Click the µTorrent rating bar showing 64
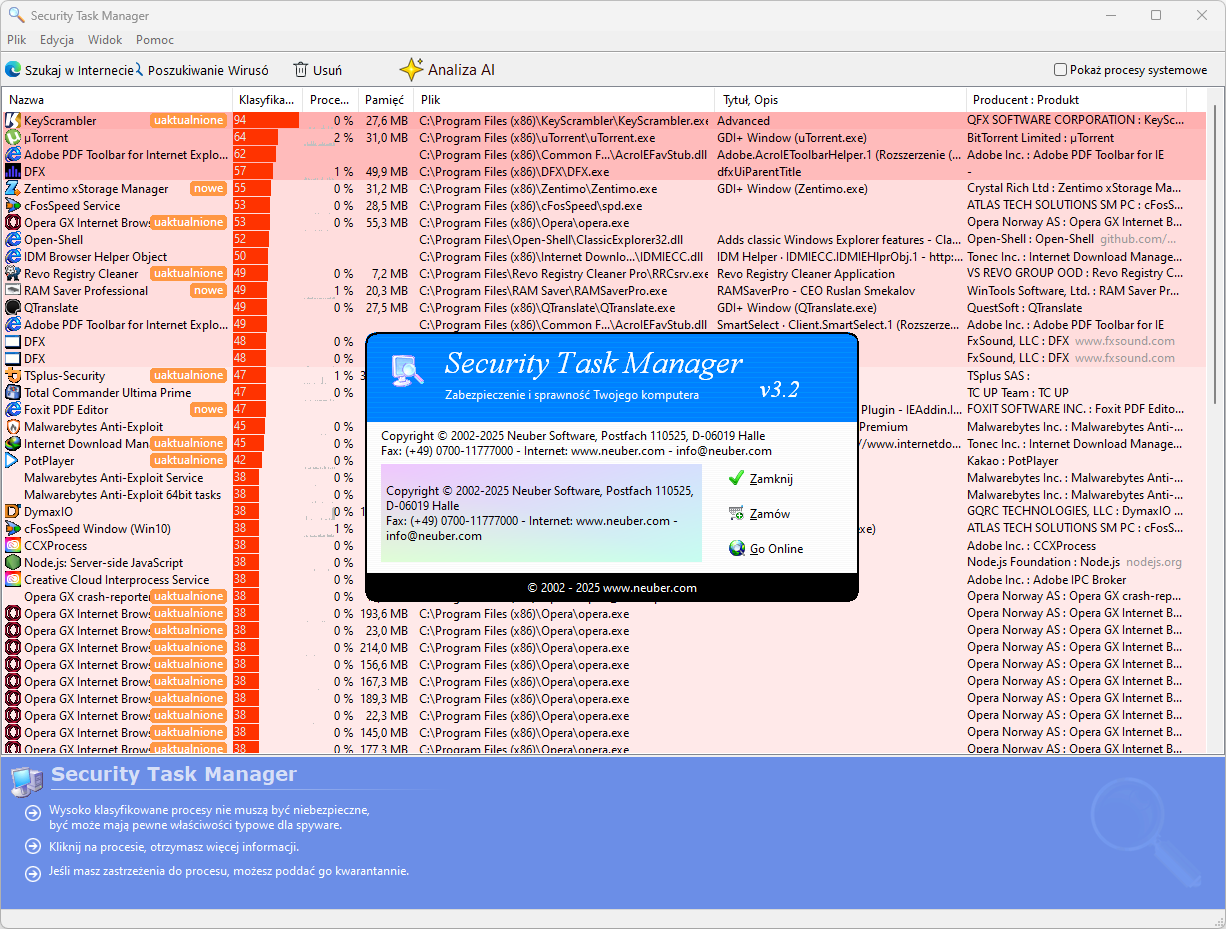 click(x=256, y=138)
